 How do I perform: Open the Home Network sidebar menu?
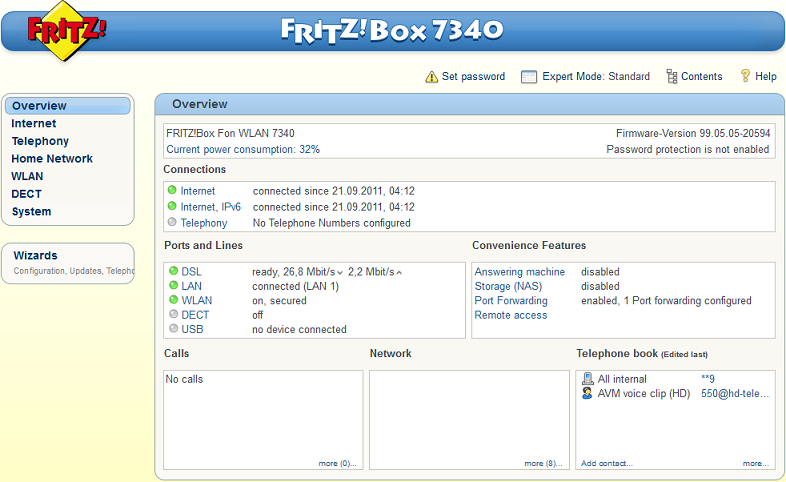click(x=52, y=159)
